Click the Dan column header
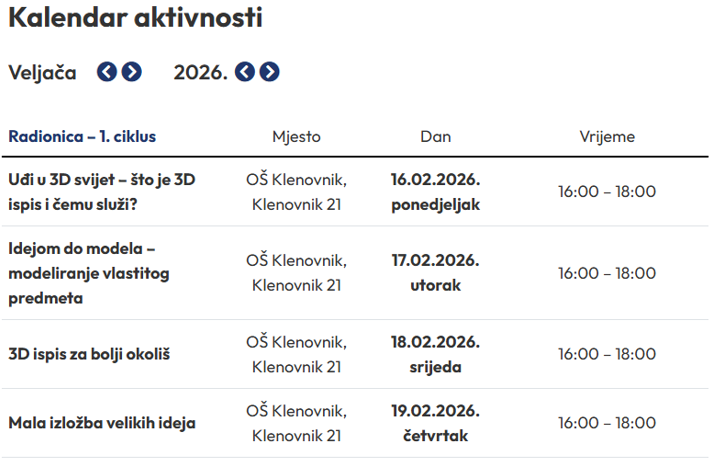 point(435,137)
